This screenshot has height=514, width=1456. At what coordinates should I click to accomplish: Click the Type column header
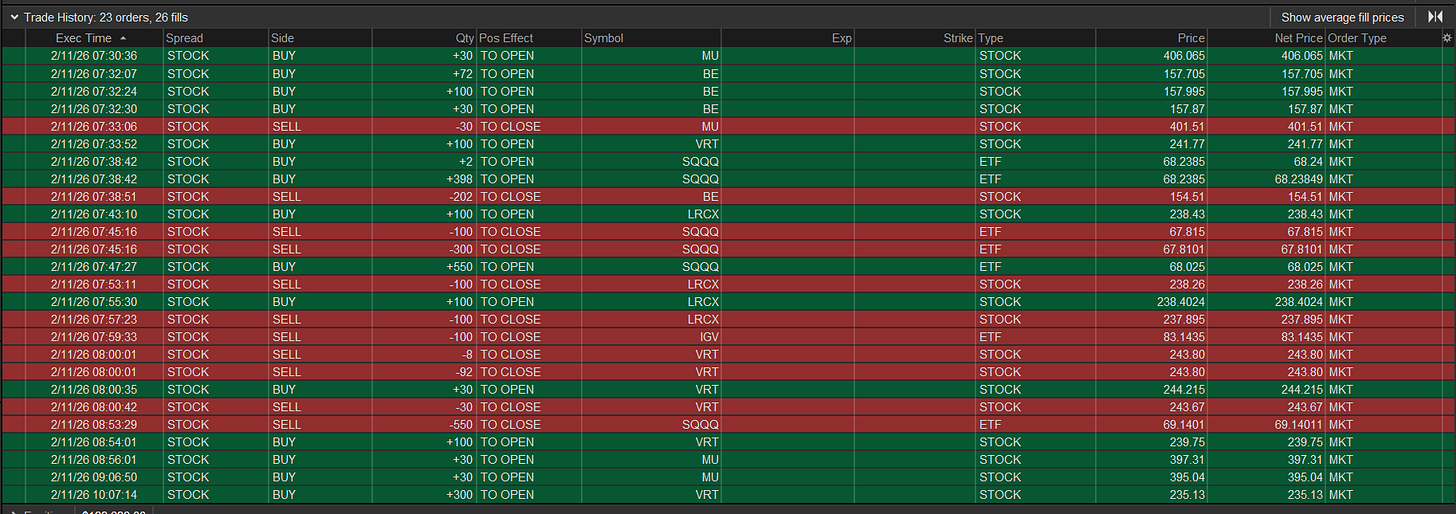[x=990, y=38]
